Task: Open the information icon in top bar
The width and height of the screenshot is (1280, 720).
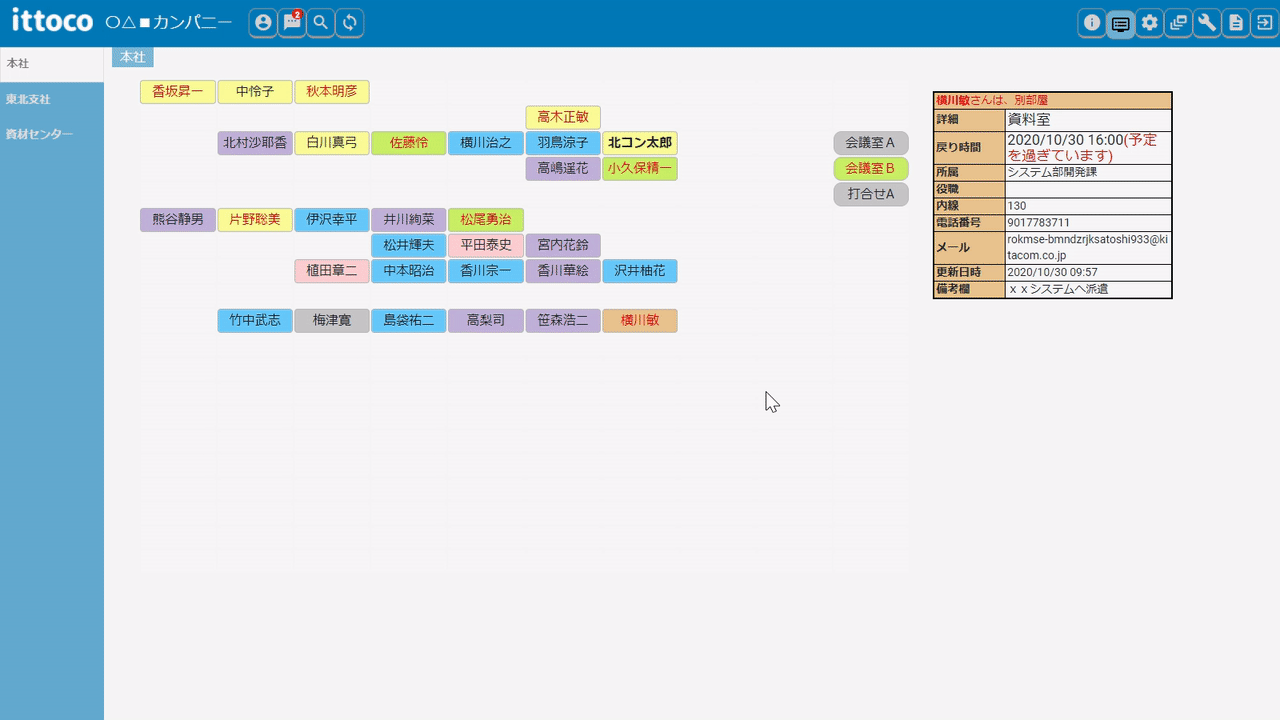Action: [x=1092, y=23]
